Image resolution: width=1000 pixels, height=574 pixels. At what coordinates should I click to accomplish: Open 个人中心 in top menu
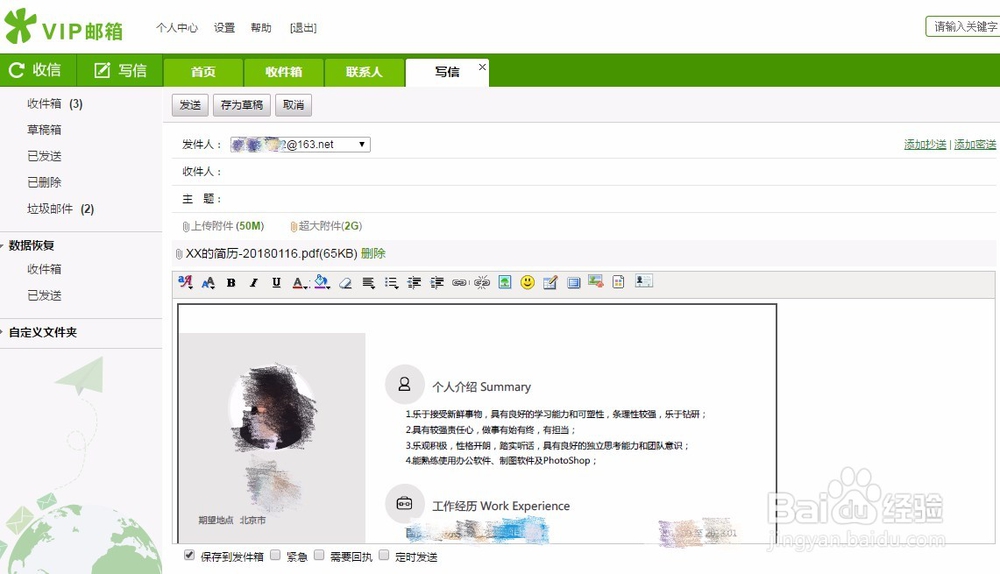177,28
